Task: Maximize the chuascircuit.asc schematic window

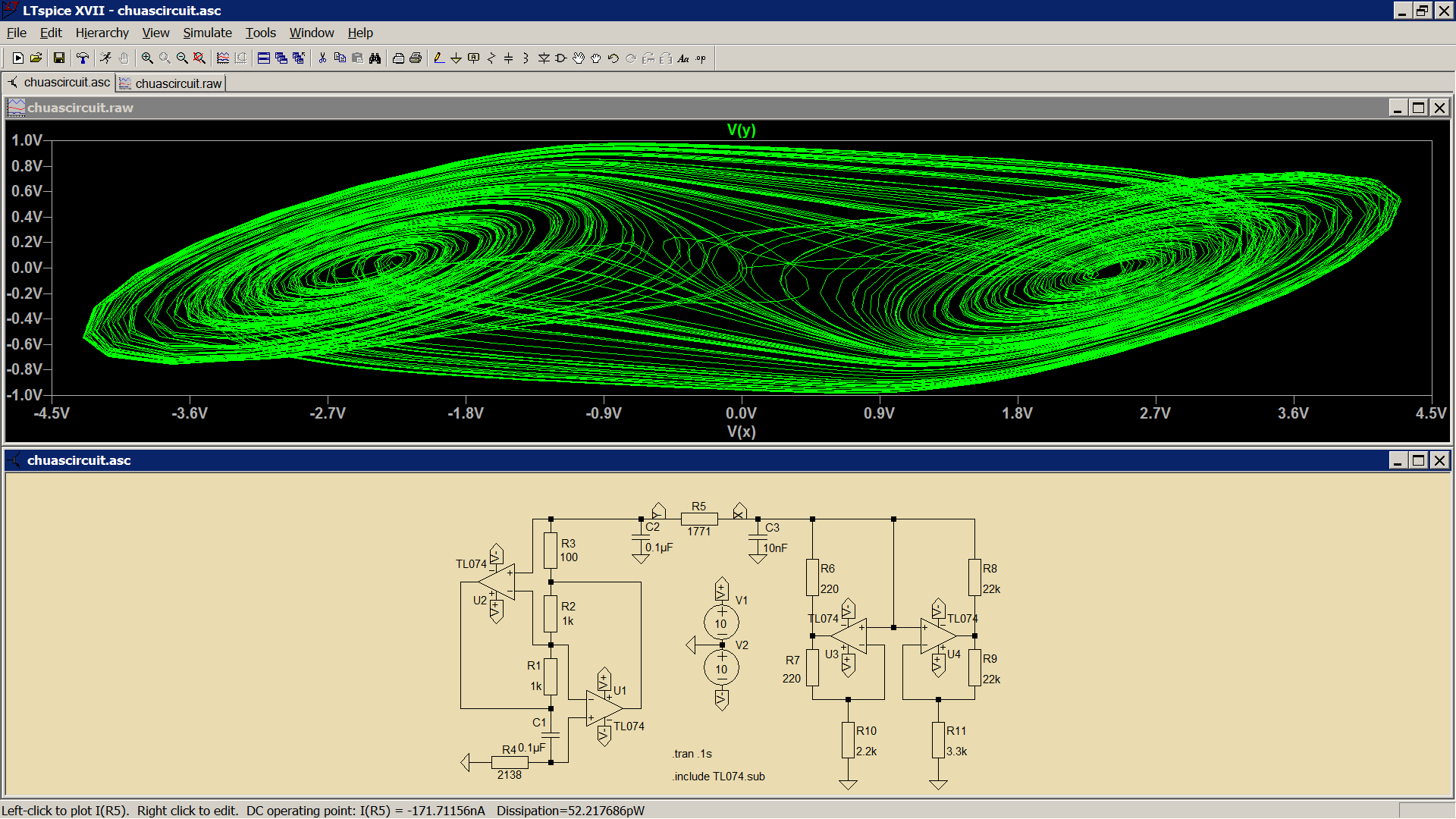Action: pos(1418,460)
